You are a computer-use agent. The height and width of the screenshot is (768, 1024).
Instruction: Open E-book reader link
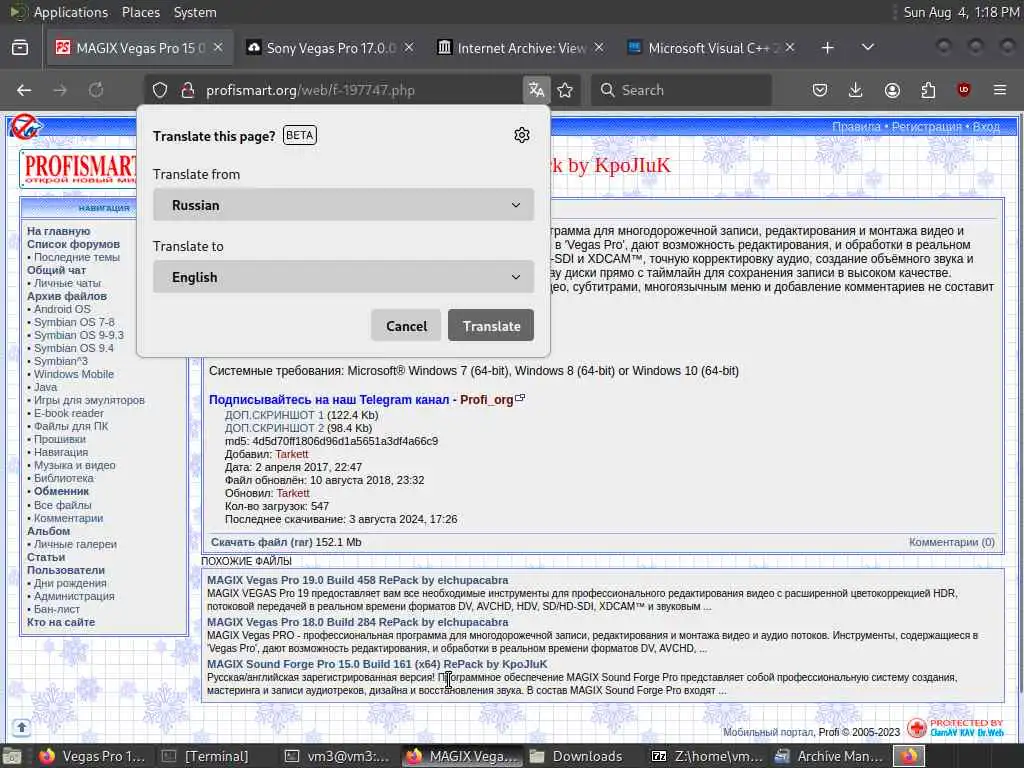pyautogui.click(x=69, y=413)
